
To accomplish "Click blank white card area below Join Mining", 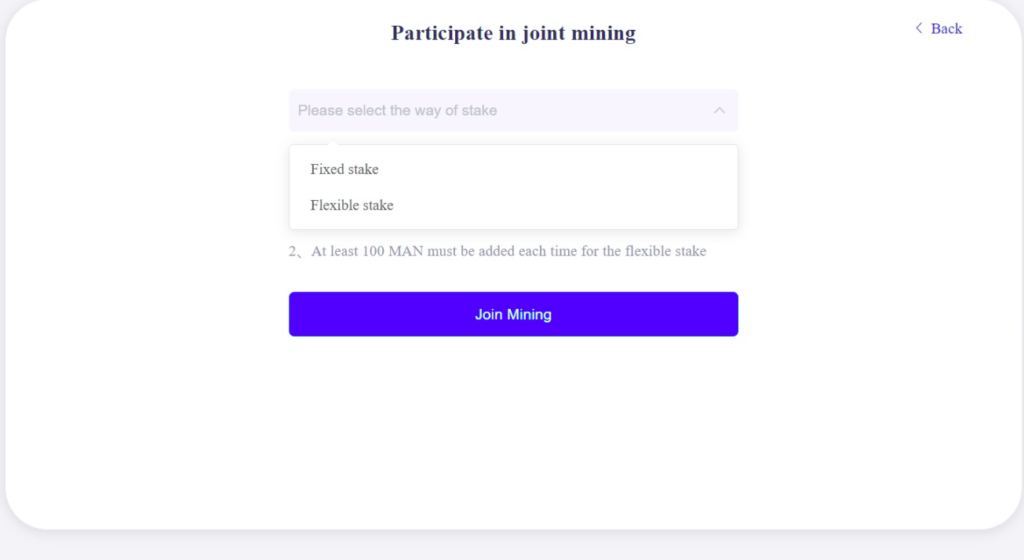I will [513, 431].
